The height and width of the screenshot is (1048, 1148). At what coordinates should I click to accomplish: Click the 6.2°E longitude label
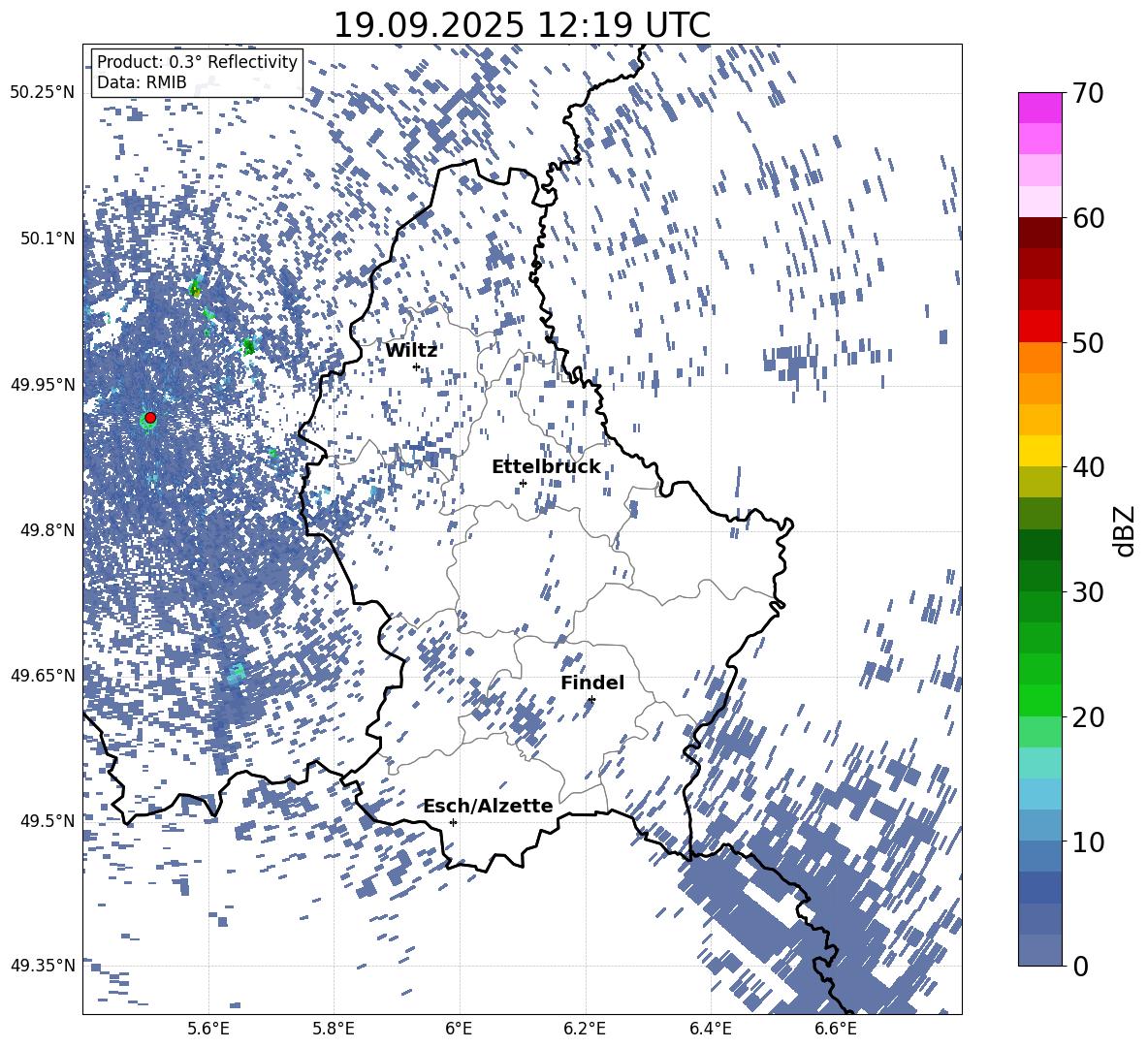(585, 1031)
